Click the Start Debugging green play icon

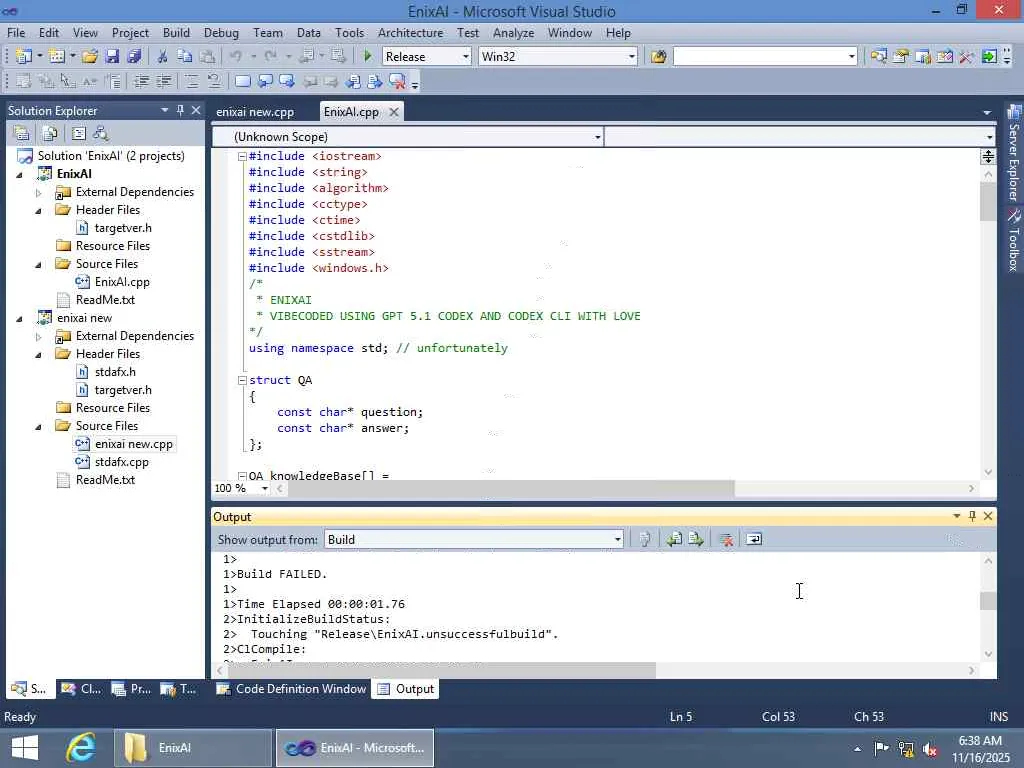pos(368,57)
